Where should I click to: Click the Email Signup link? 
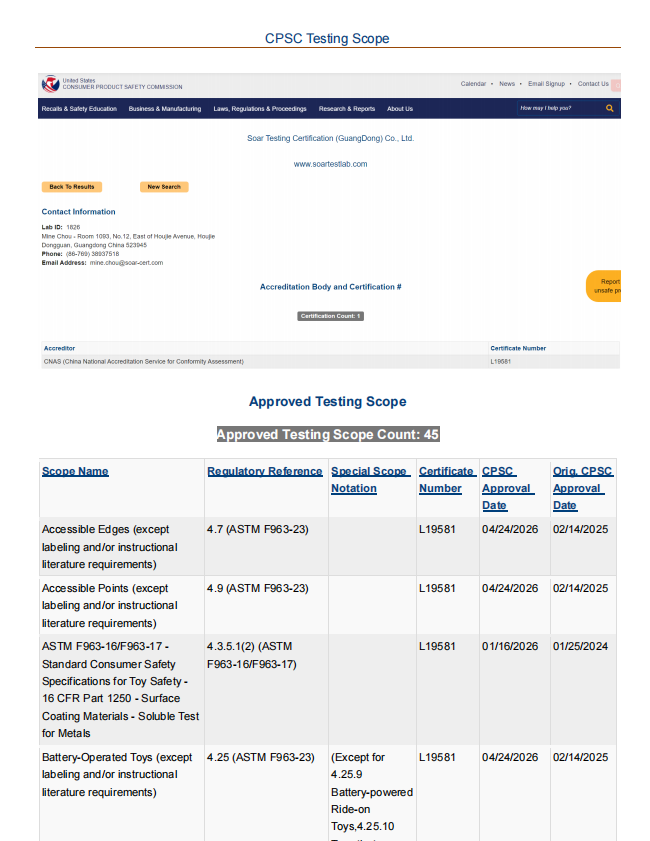pyautogui.click(x=546, y=84)
